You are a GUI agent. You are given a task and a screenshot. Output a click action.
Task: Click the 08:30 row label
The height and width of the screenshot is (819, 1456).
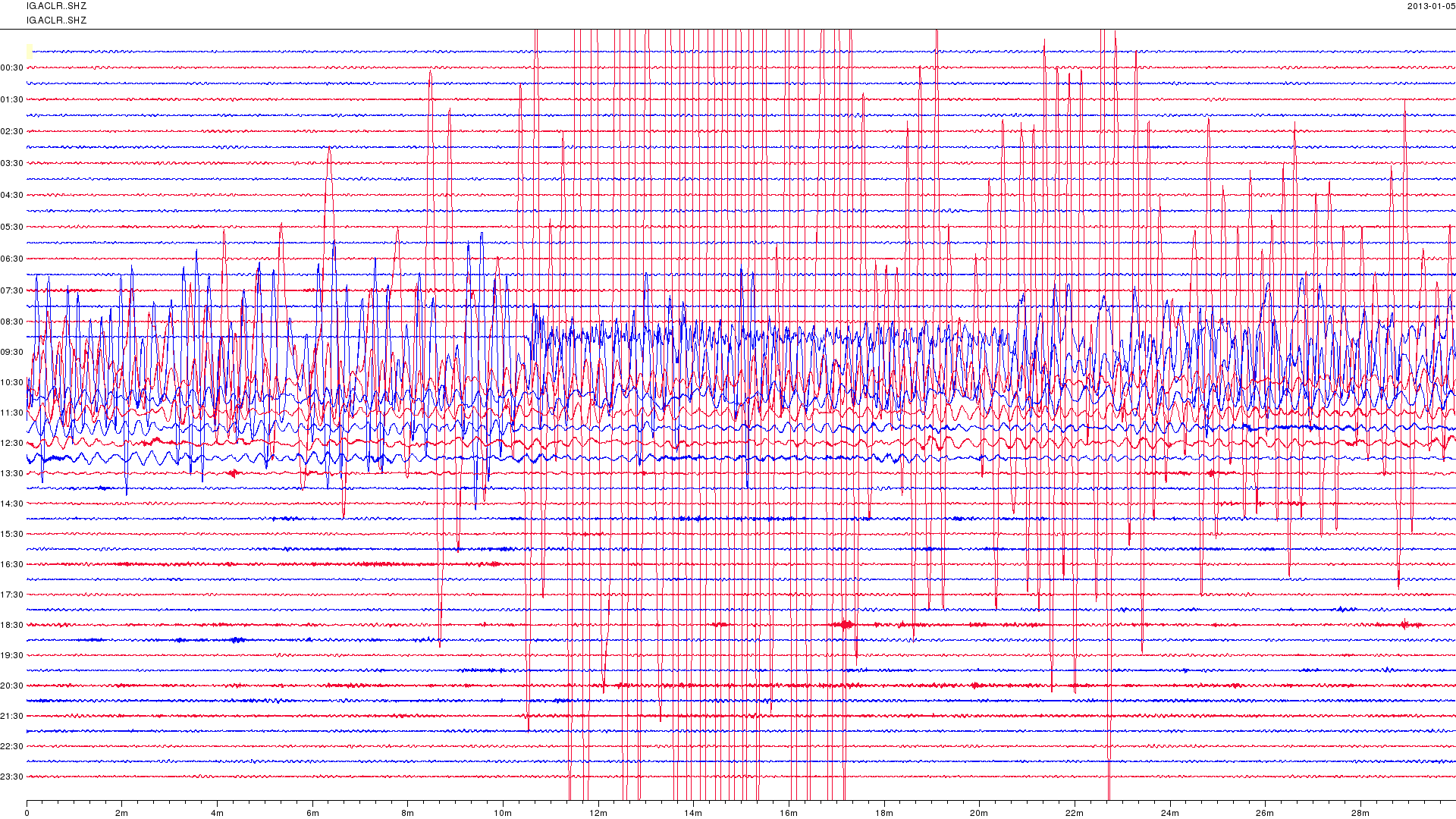(x=12, y=322)
